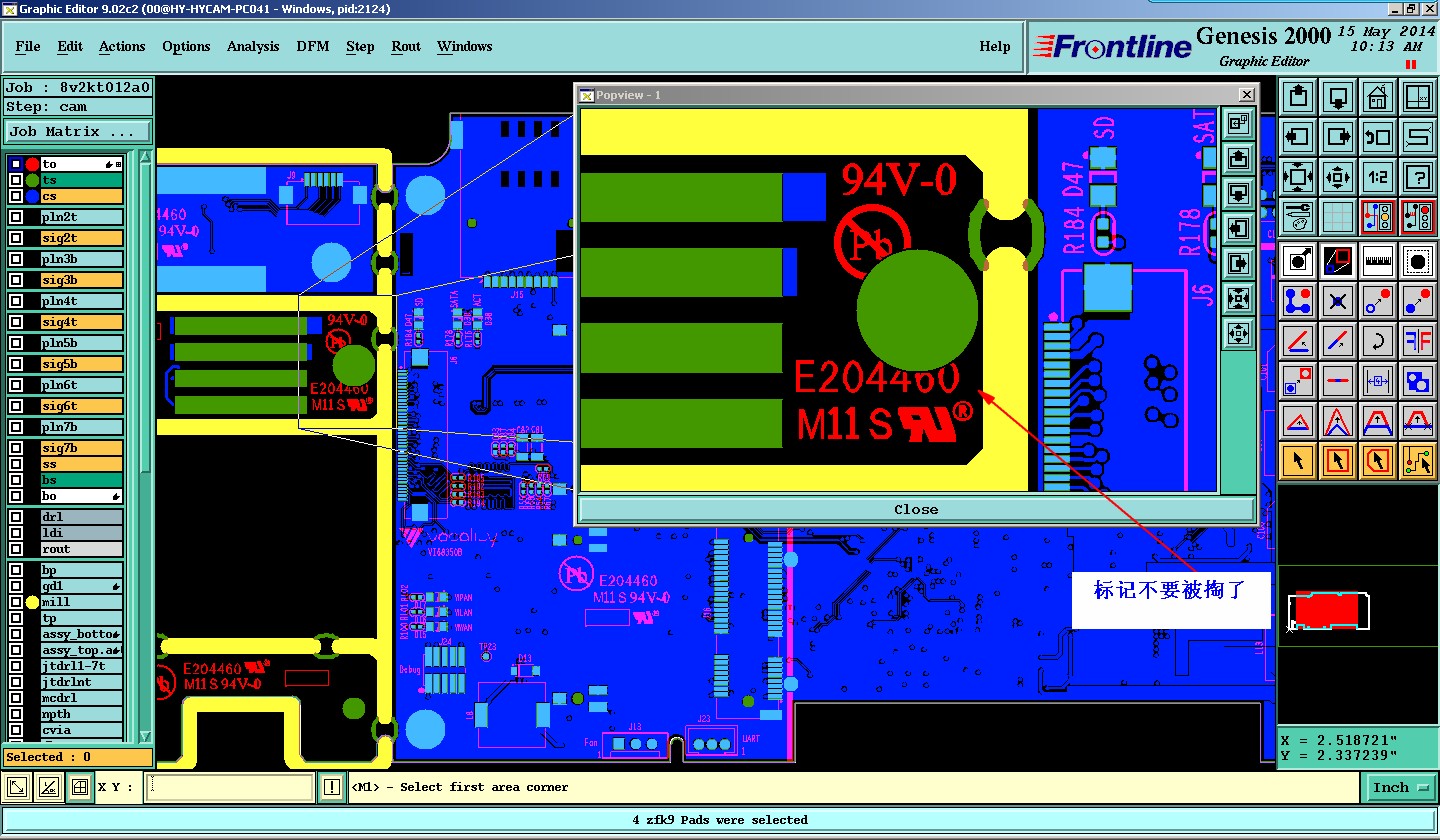
Task: Open the Actions menu
Action: click(122, 46)
